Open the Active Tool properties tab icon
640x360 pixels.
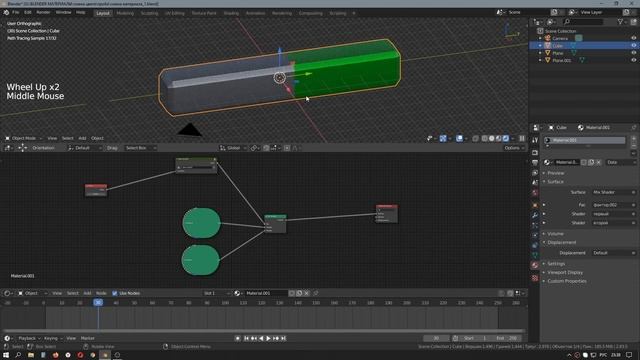pos(535,140)
